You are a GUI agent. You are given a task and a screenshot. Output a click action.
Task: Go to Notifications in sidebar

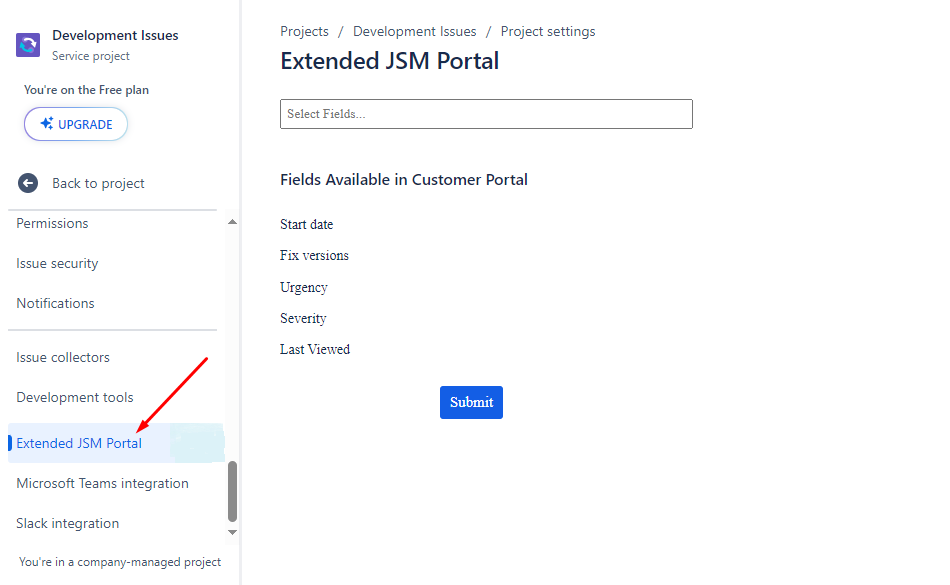click(x=55, y=303)
